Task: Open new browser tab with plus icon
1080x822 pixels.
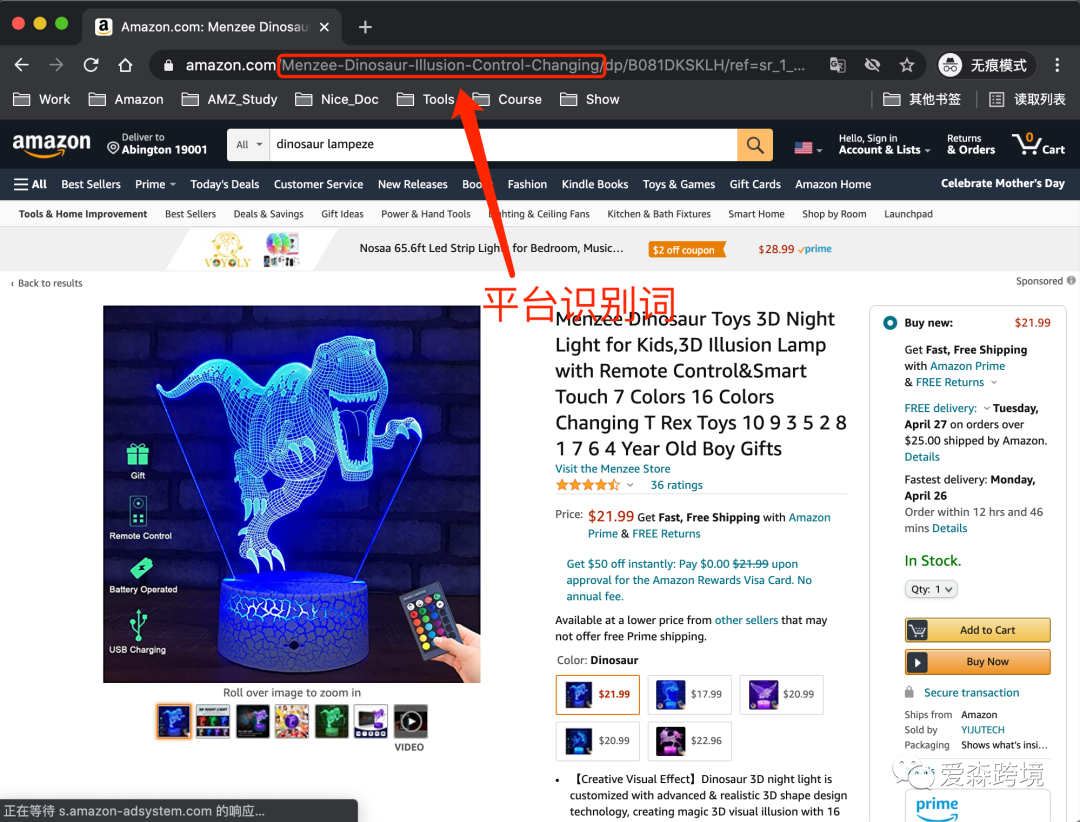Action: 365,27
